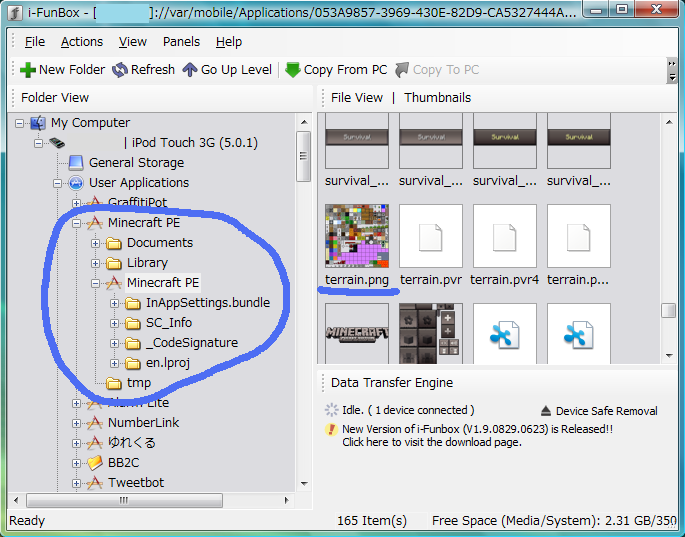This screenshot has width=685, height=537.
Task: Click the Library folder icon
Action: pos(114,263)
